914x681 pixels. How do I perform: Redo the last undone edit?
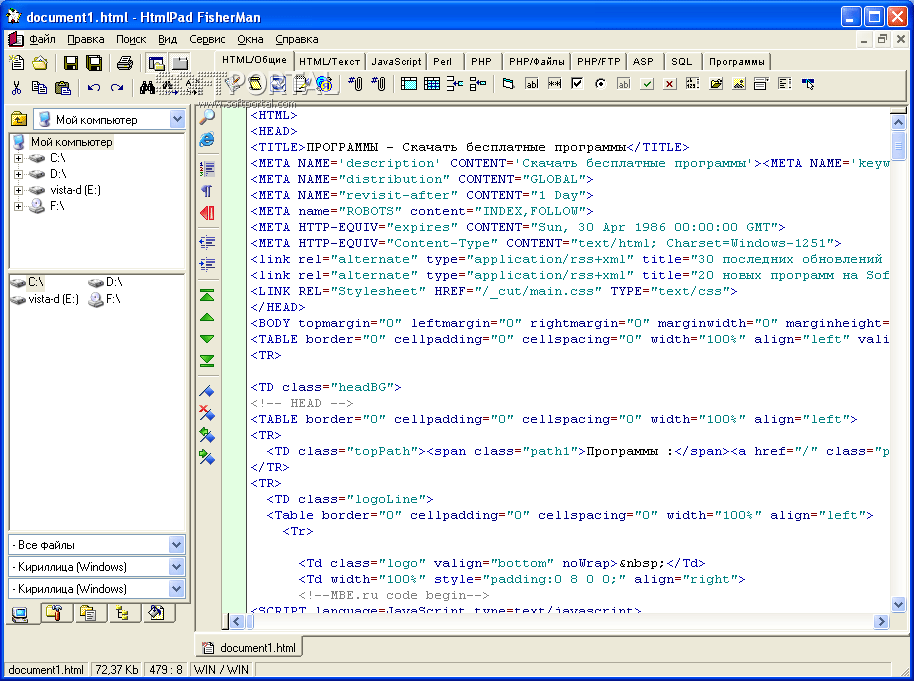[x=117, y=87]
